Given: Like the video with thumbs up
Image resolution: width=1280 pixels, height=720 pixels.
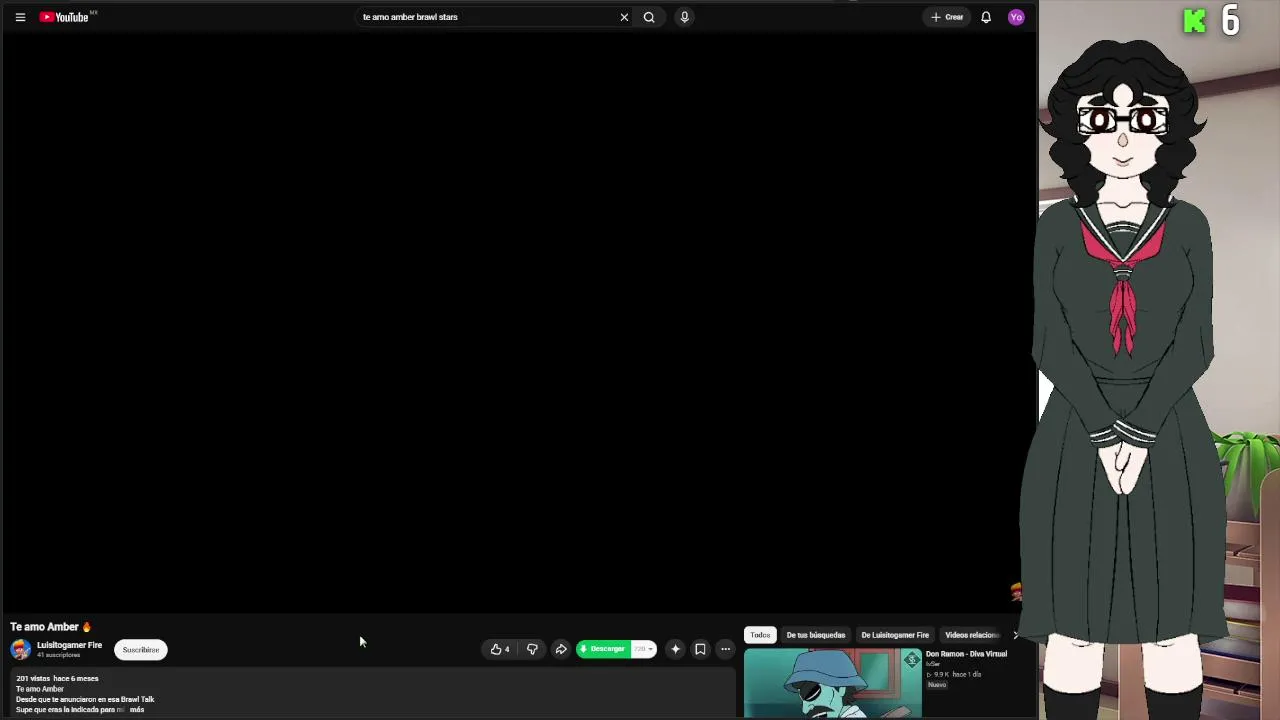Looking at the screenshot, I should click(x=500, y=650).
